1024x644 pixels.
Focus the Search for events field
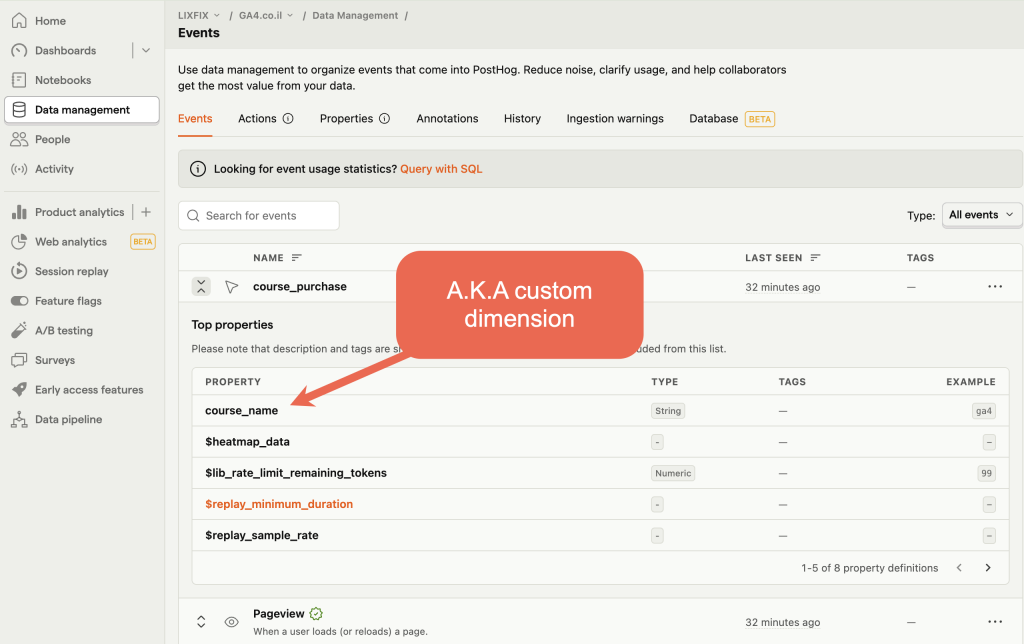[x=259, y=216]
